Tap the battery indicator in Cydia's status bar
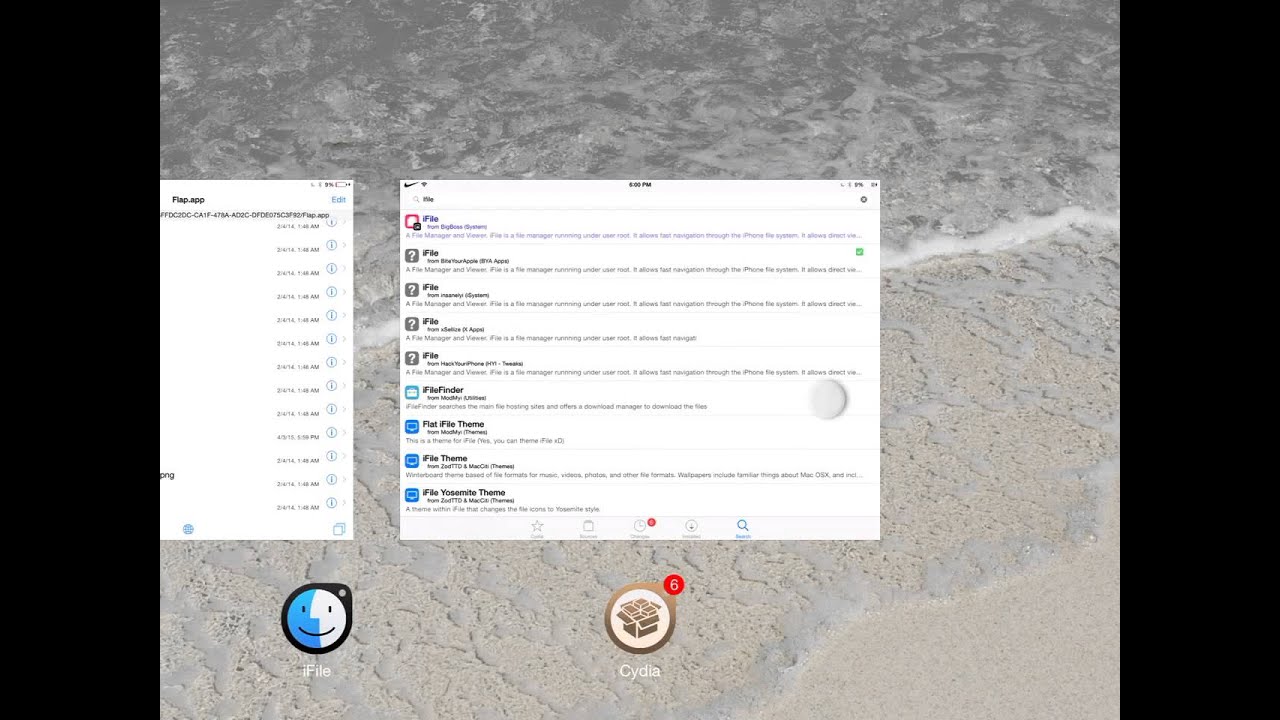 coord(873,185)
